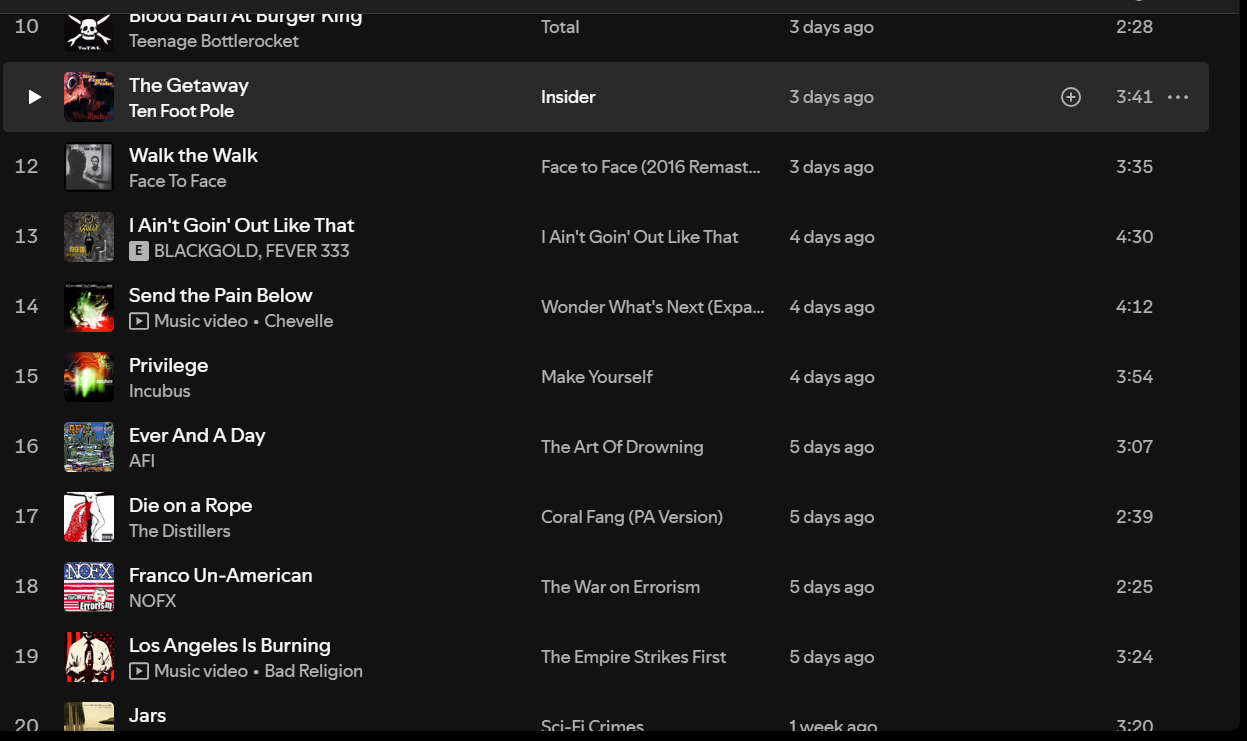The image size is (1247, 741).
Task: Click Send the Pain Below cover art
Action: (89, 307)
